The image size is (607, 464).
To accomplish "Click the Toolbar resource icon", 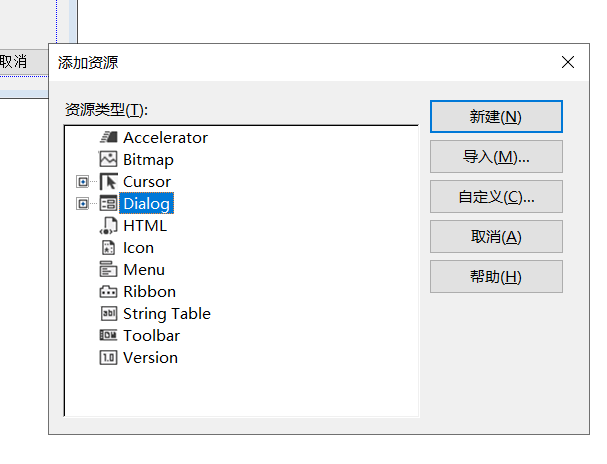I will pos(109,336).
